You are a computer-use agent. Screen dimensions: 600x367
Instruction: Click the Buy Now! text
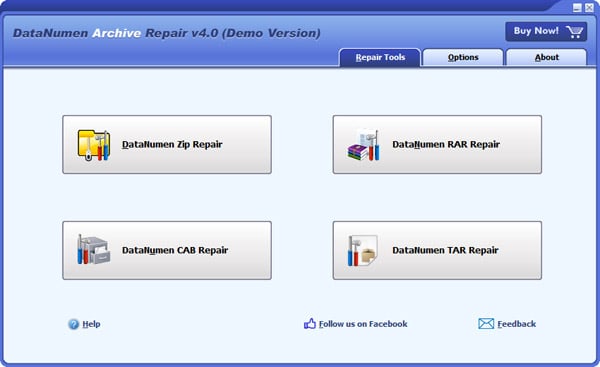(536, 31)
